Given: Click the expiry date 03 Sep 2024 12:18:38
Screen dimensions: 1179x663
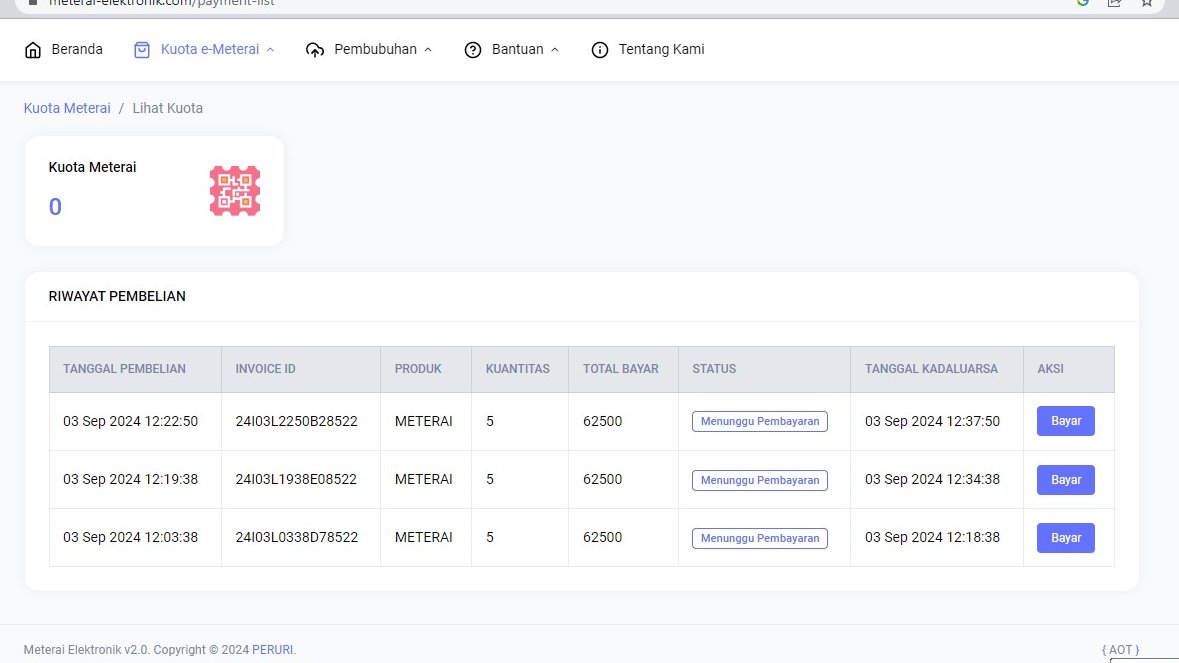Looking at the screenshot, I should point(932,537).
